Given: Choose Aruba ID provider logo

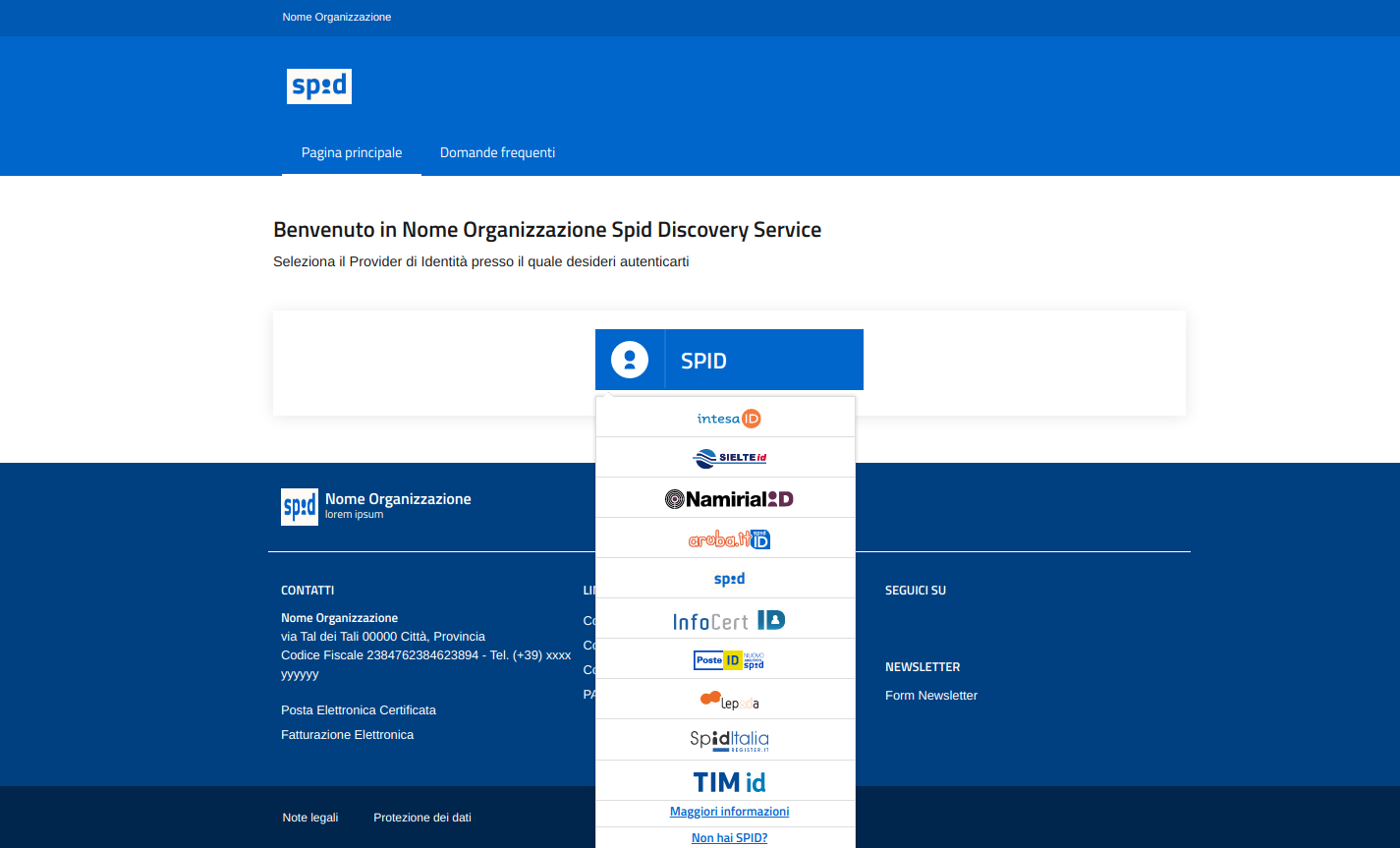Looking at the screenshot, I should [x=729, y=538].
